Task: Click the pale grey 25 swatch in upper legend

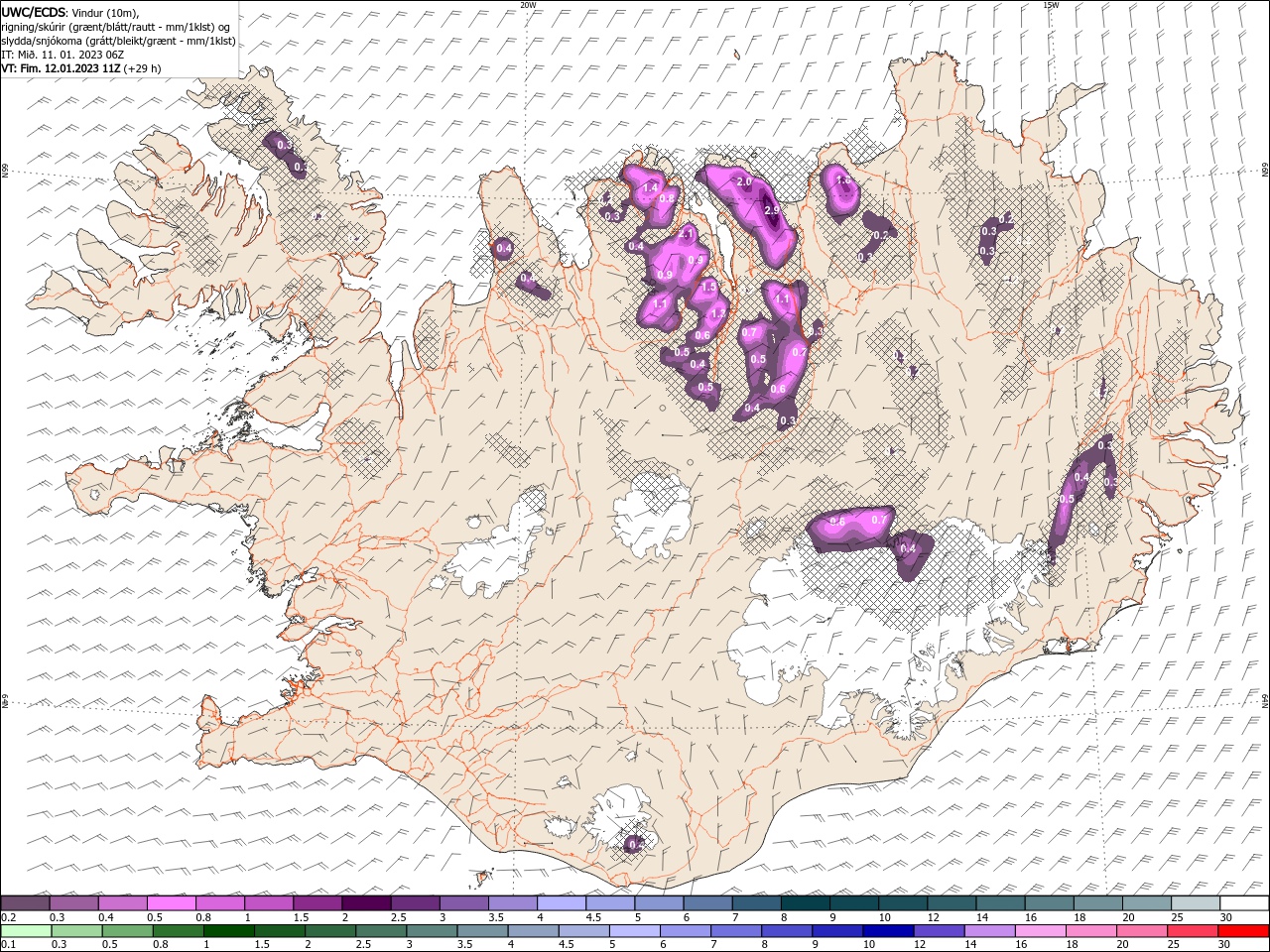Action: coord(1195,903)
